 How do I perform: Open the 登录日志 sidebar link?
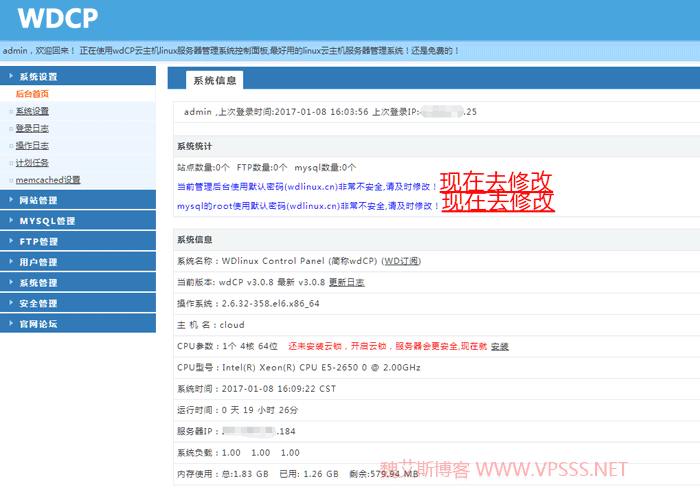tap(32, 128)
